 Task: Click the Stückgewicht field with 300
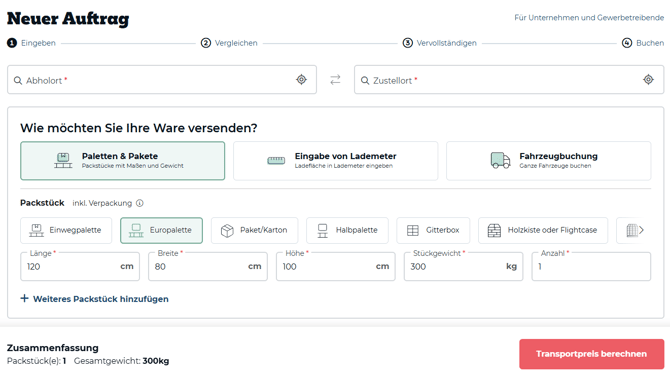463,266
